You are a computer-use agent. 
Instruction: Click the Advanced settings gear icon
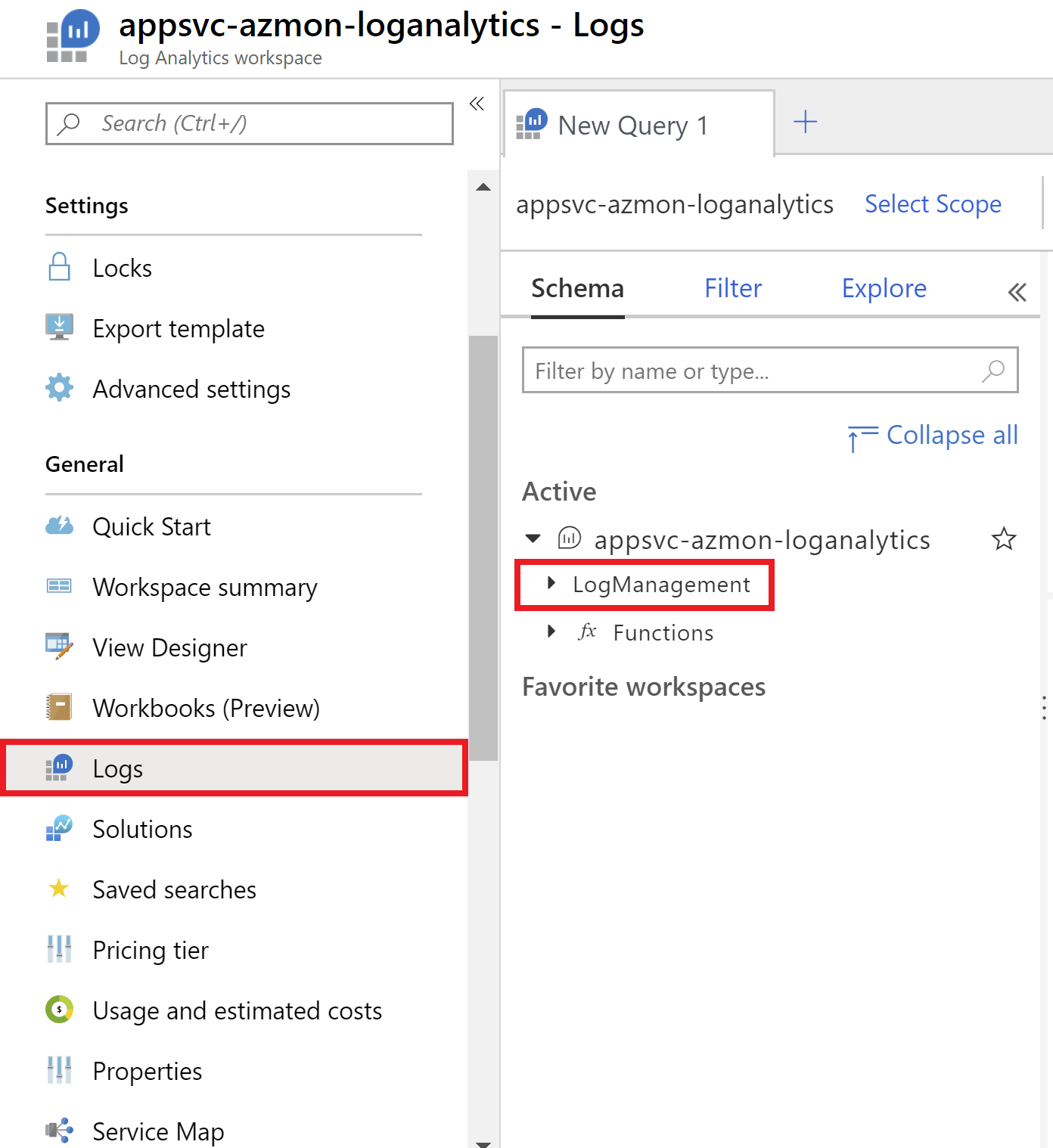tap(59, 388)
